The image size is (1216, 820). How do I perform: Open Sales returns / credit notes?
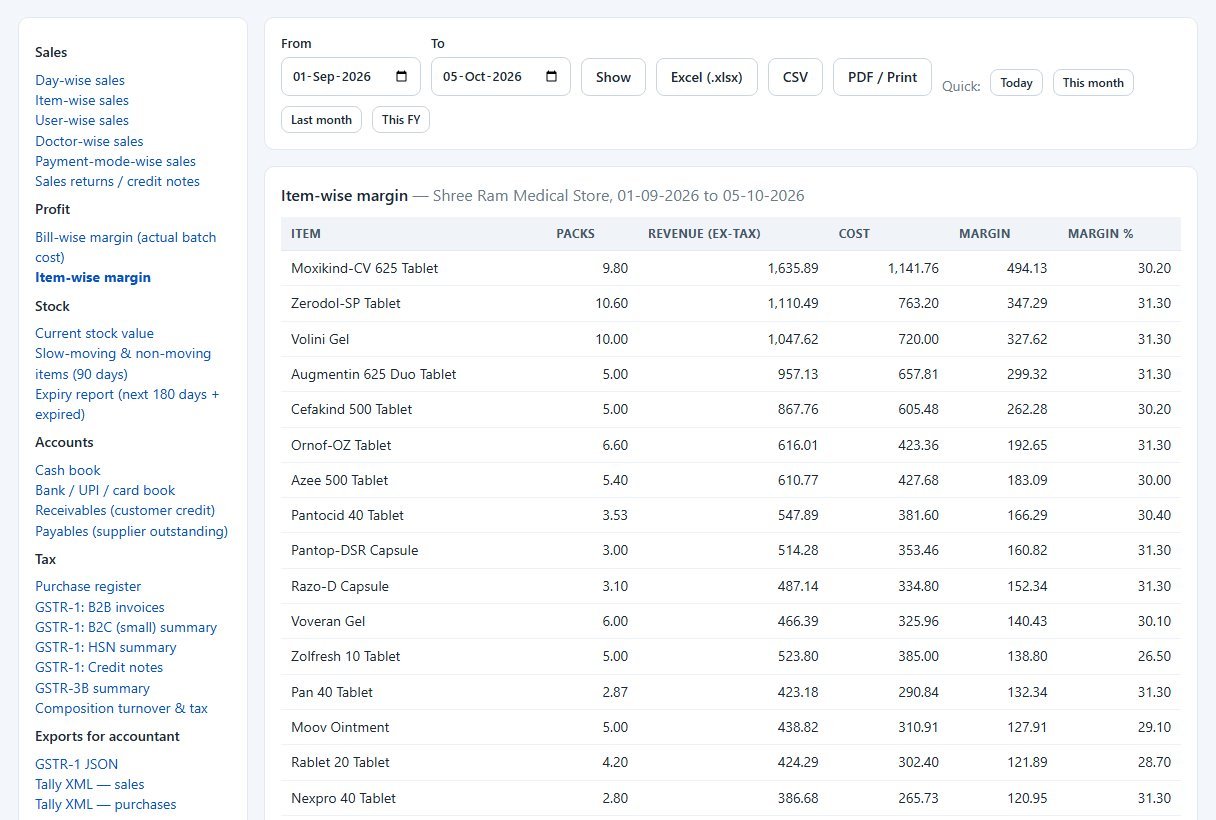(117, 181)
